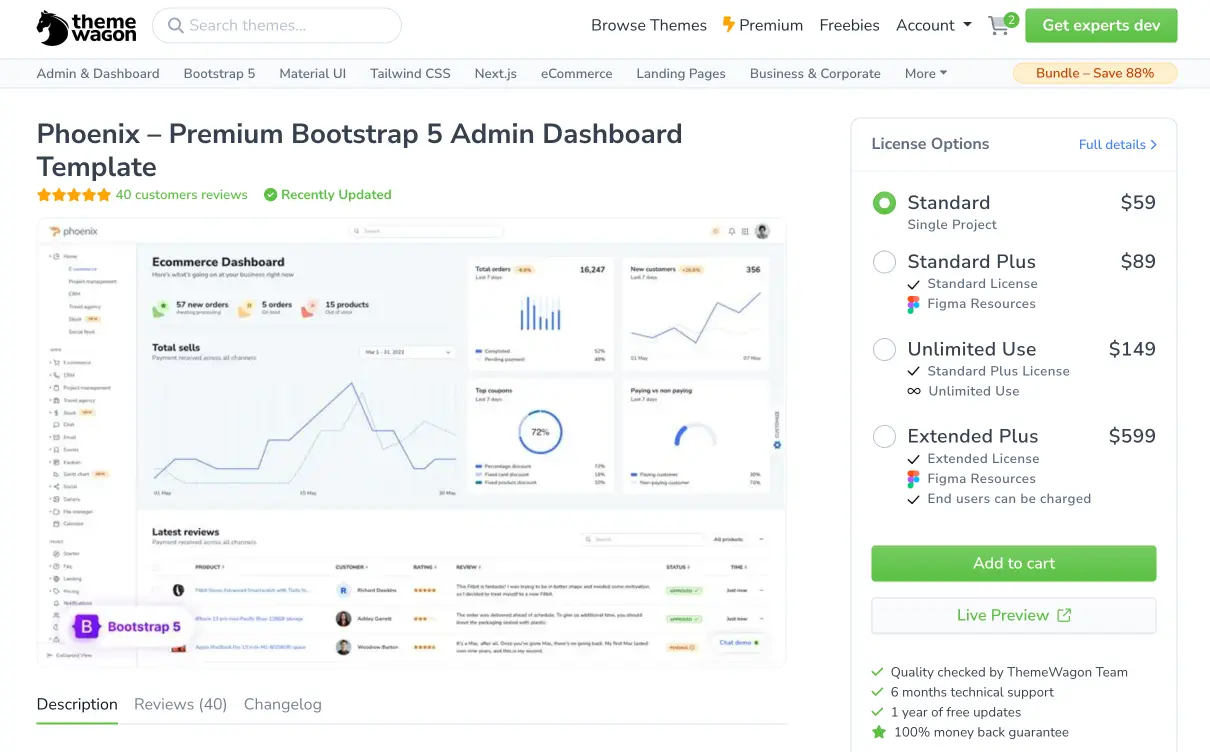The height and width of the screenshot is (752, 1210).
Task: Open the Account dropdown menu
Action: tap(934, 26)
